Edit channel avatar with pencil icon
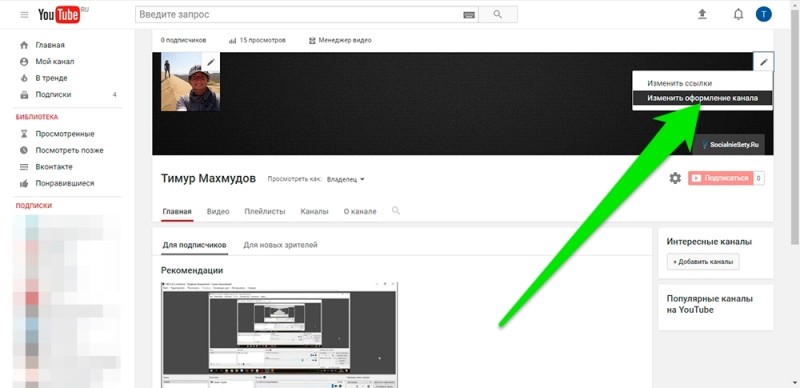This screenshot has height=388, width=800. tap(211, 62)
